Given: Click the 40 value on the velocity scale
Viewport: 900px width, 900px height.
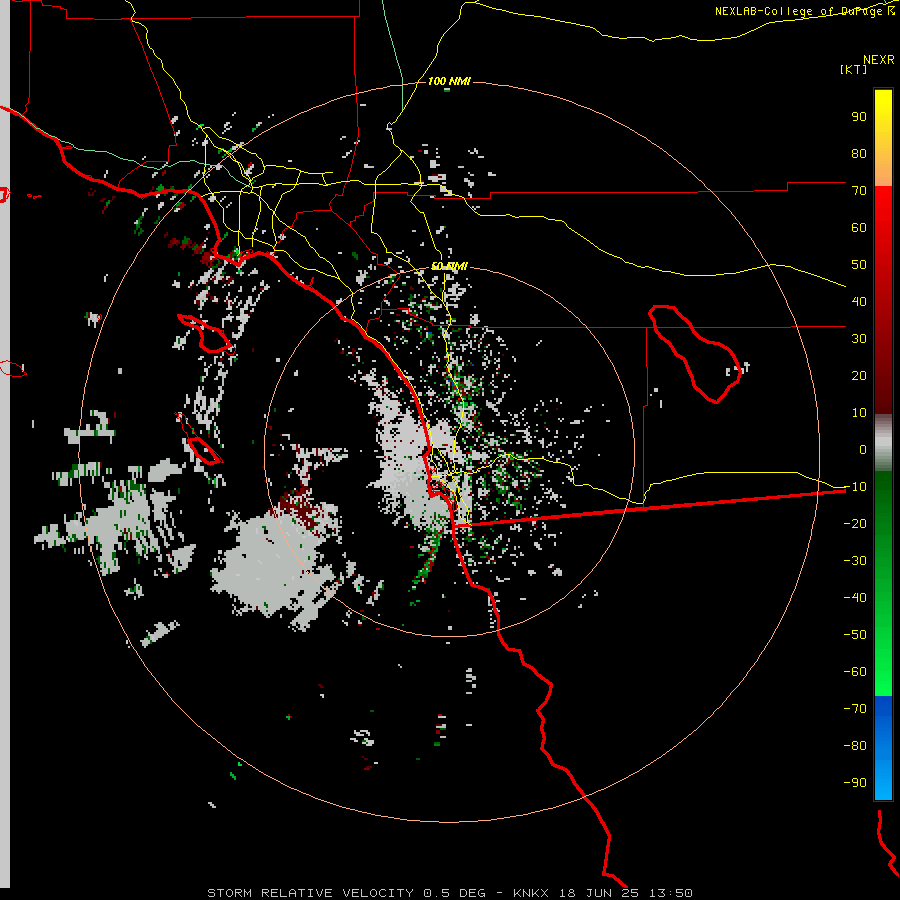Looking at the screenshot, I should pos(859,302).
